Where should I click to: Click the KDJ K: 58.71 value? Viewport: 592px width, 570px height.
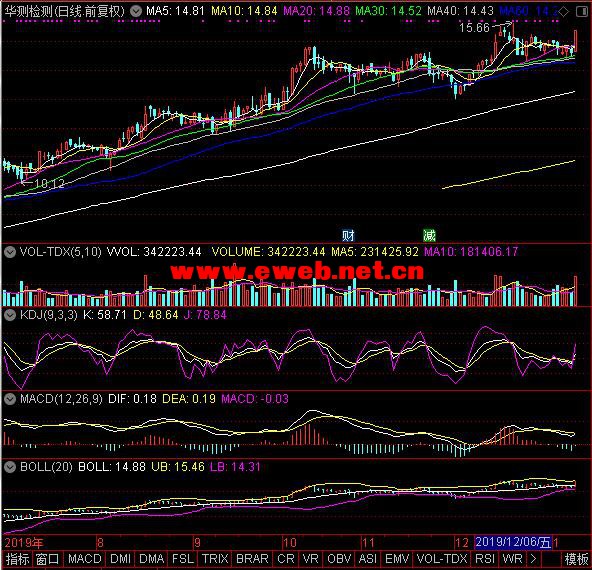(x=105, y=315)
